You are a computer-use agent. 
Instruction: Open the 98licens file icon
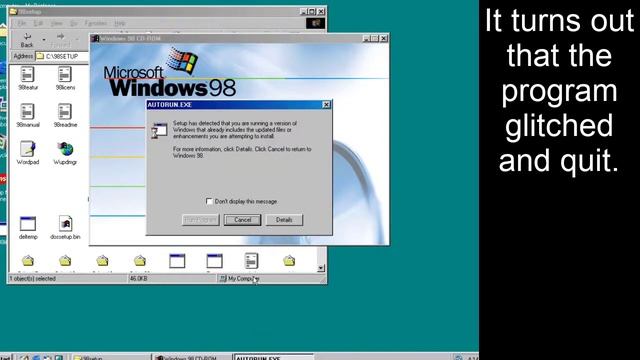click(x=65, y=78)
